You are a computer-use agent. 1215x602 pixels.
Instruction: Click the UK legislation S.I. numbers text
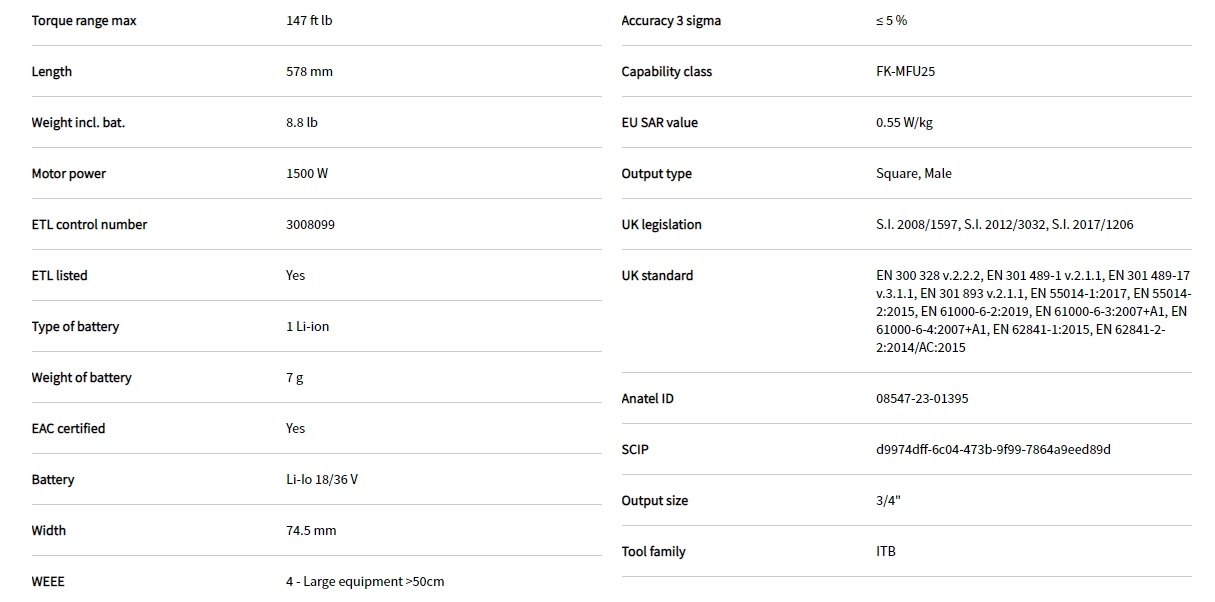(1004, 225)
